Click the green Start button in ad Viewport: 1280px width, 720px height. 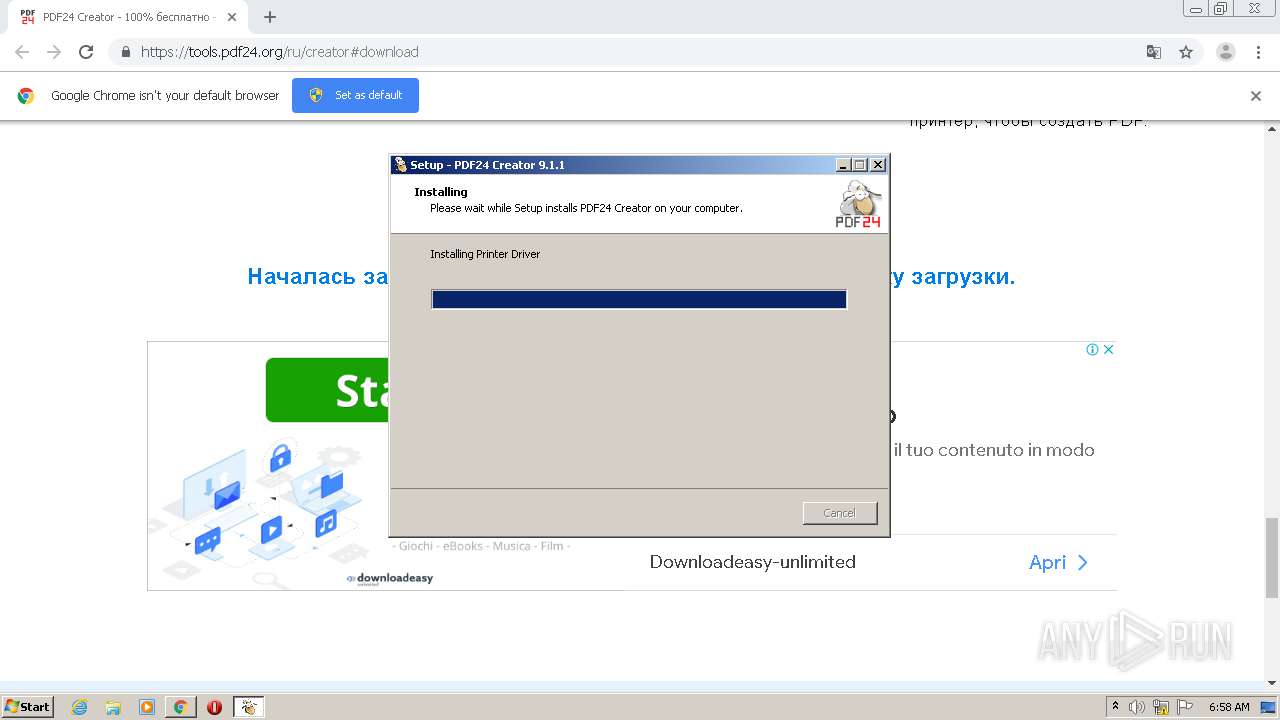click(x=327, y=390)
